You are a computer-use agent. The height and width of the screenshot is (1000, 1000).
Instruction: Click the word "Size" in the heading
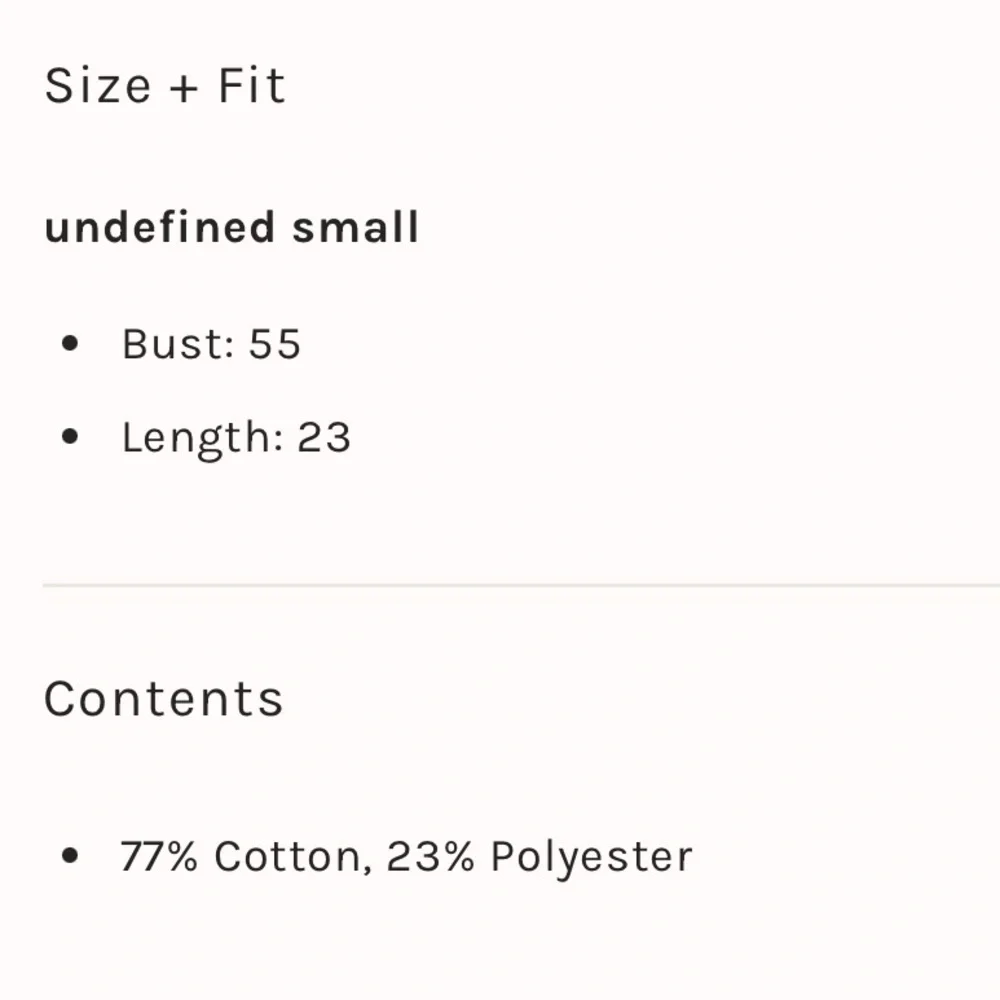[x=98, y=85]
